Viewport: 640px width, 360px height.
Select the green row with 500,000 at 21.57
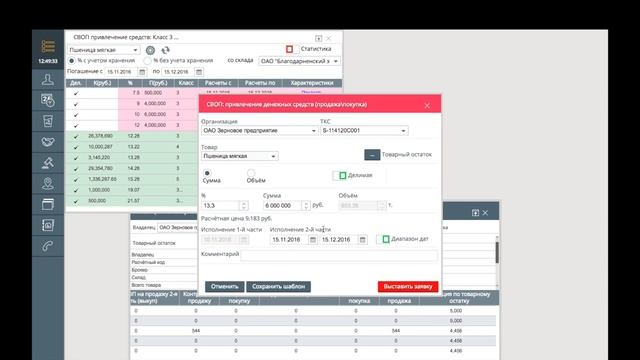tap(132, 201)
